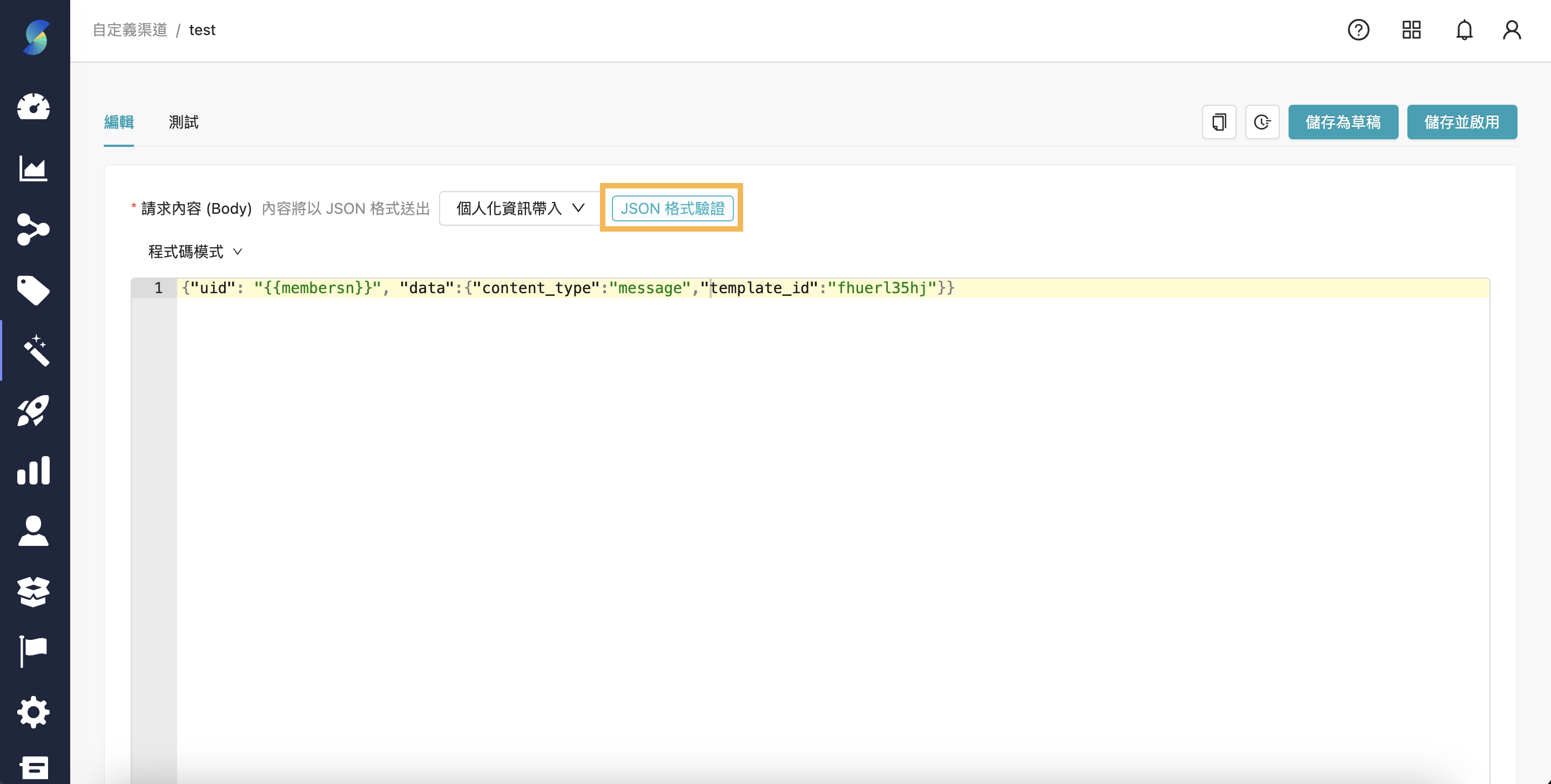
Task: Open the dashboard from the sidebar
Action: coord(33,107)
